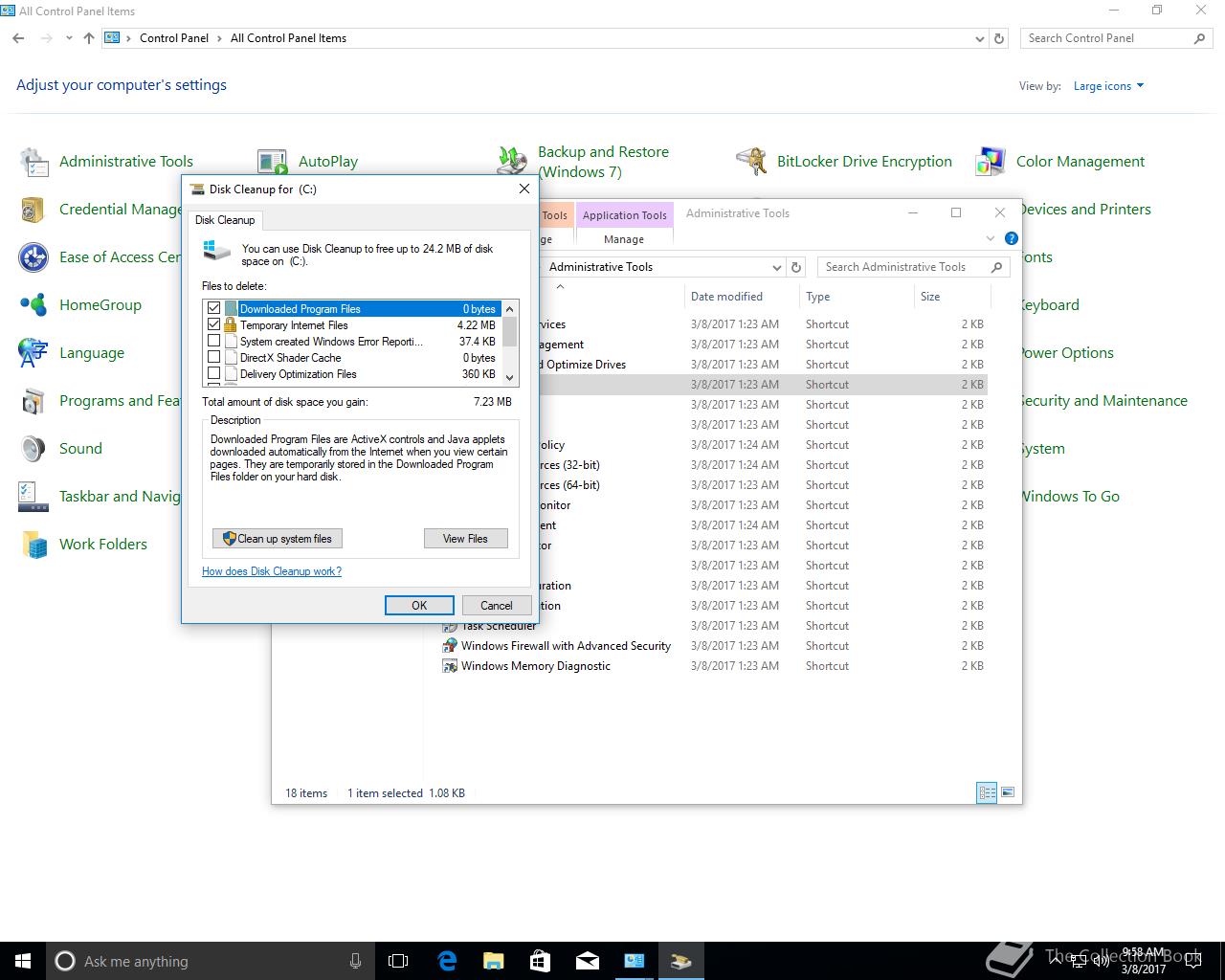Select the Disk Cleanup tab
1225x980 pixels.
tap(225, 219)
